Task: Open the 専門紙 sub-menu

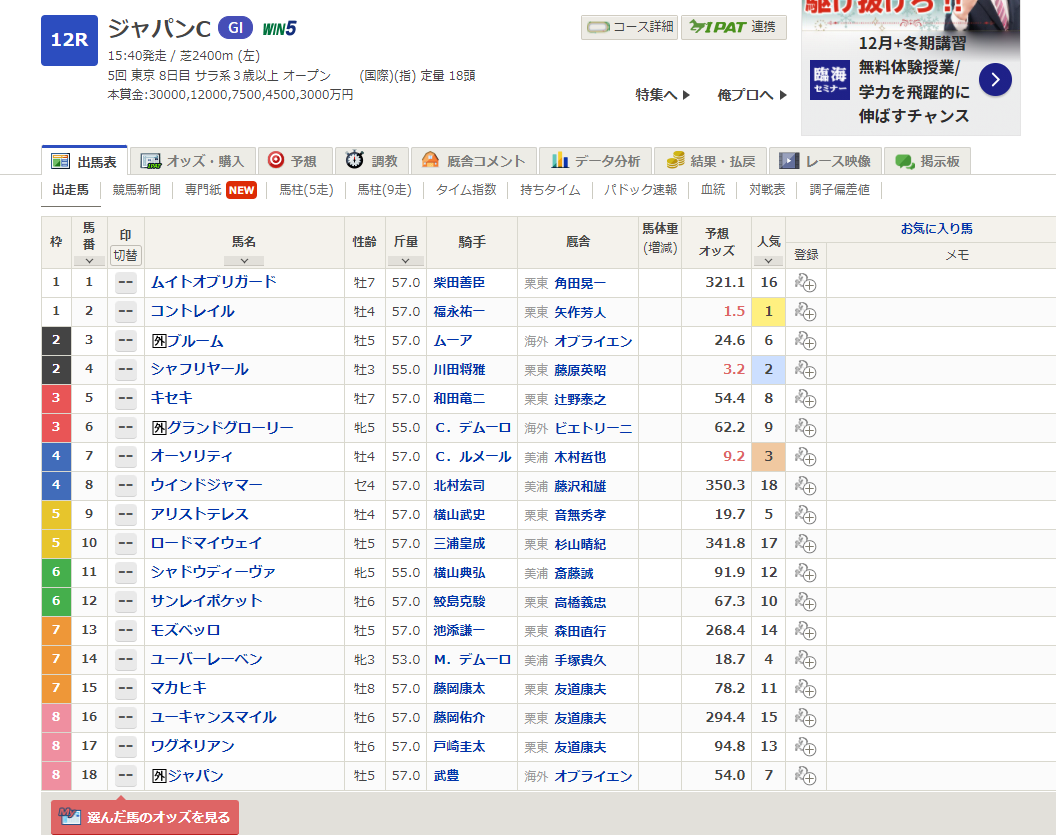Action: 220,190
